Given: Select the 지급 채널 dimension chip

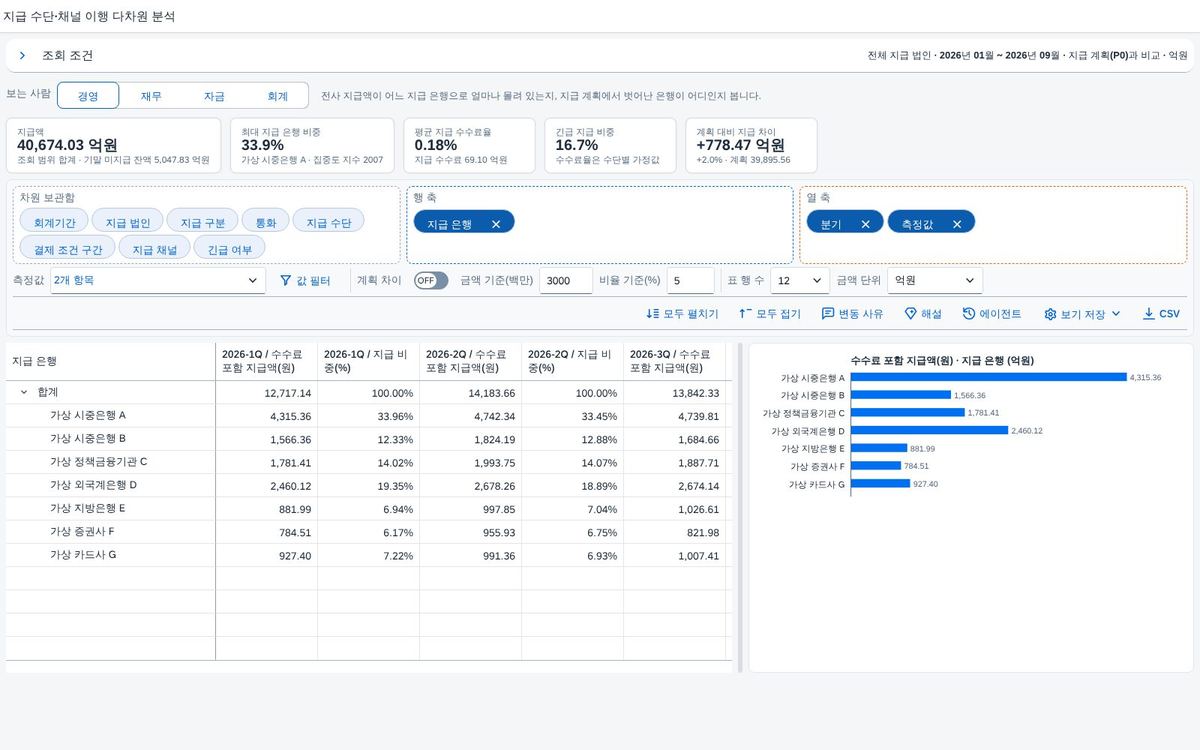Looking at the screenshot, I should pyautogui.click(x=154, y=249).
